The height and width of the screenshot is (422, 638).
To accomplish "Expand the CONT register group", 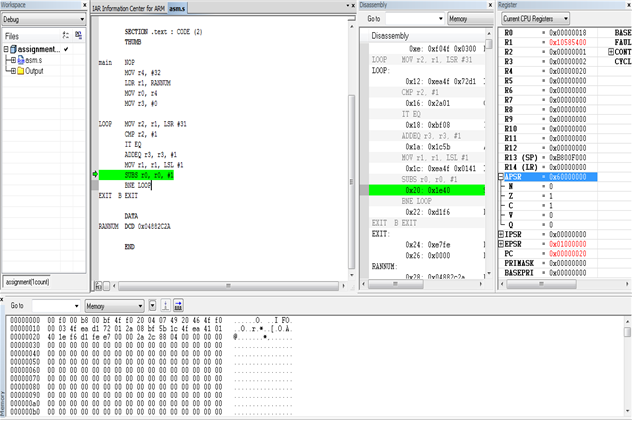I will click(611, 52).
